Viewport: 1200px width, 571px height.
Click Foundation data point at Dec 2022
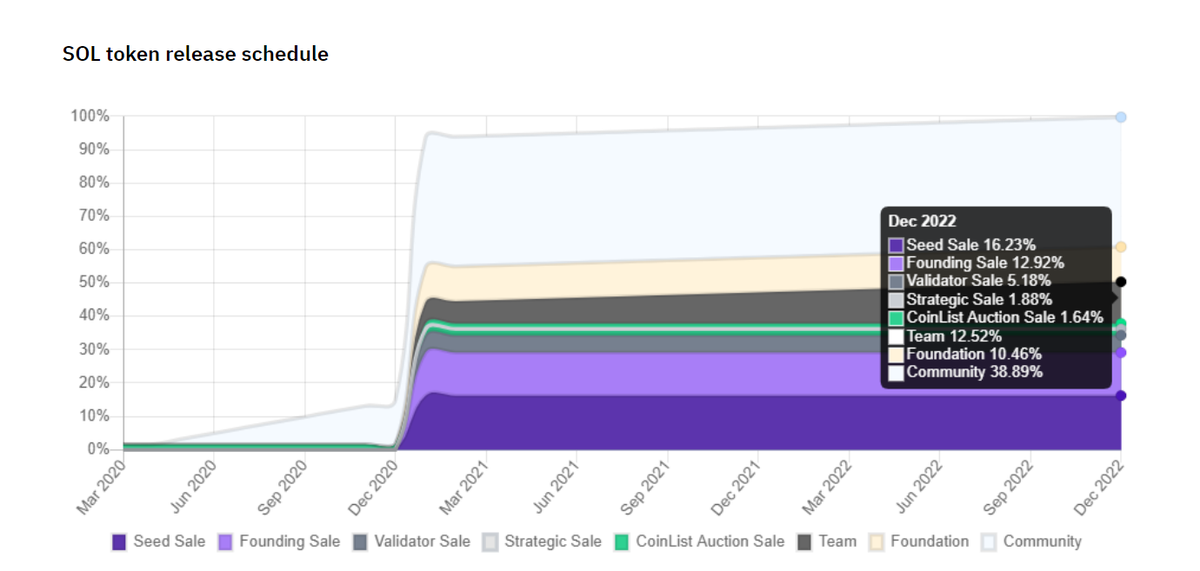[x=1121, y=247]
